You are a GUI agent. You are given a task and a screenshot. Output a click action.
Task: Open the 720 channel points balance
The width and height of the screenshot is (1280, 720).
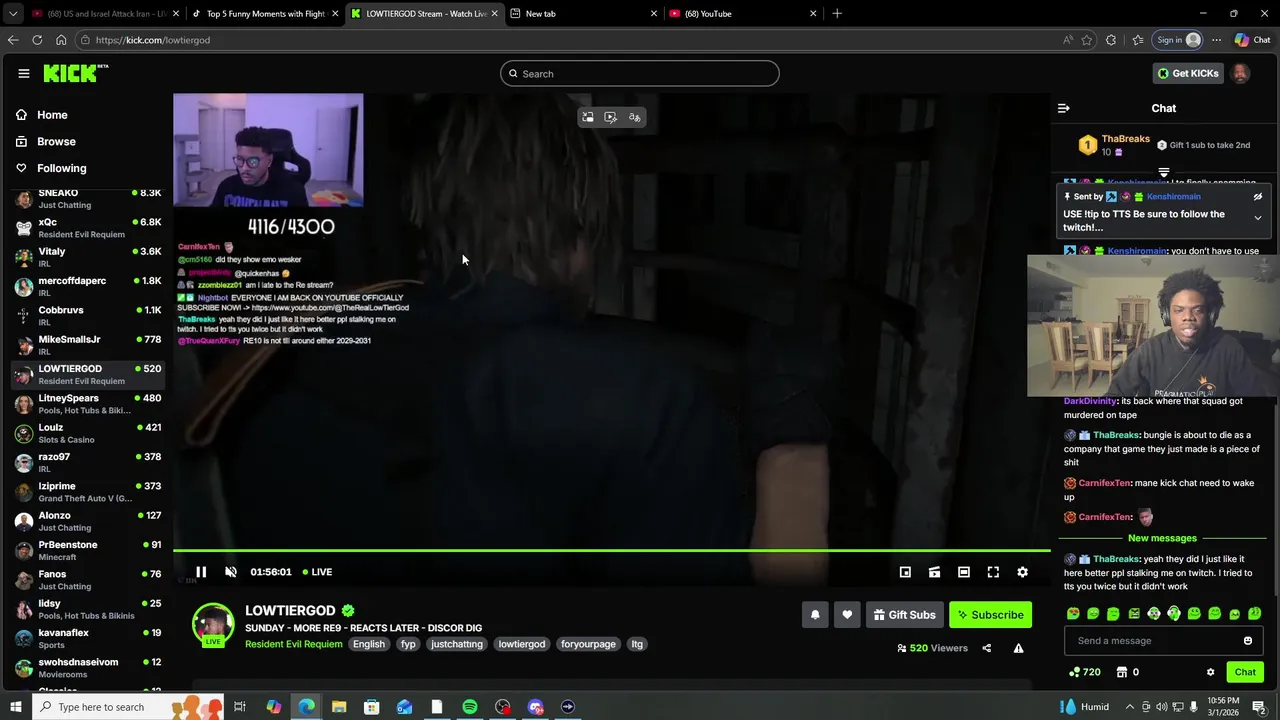(1085, 672)
